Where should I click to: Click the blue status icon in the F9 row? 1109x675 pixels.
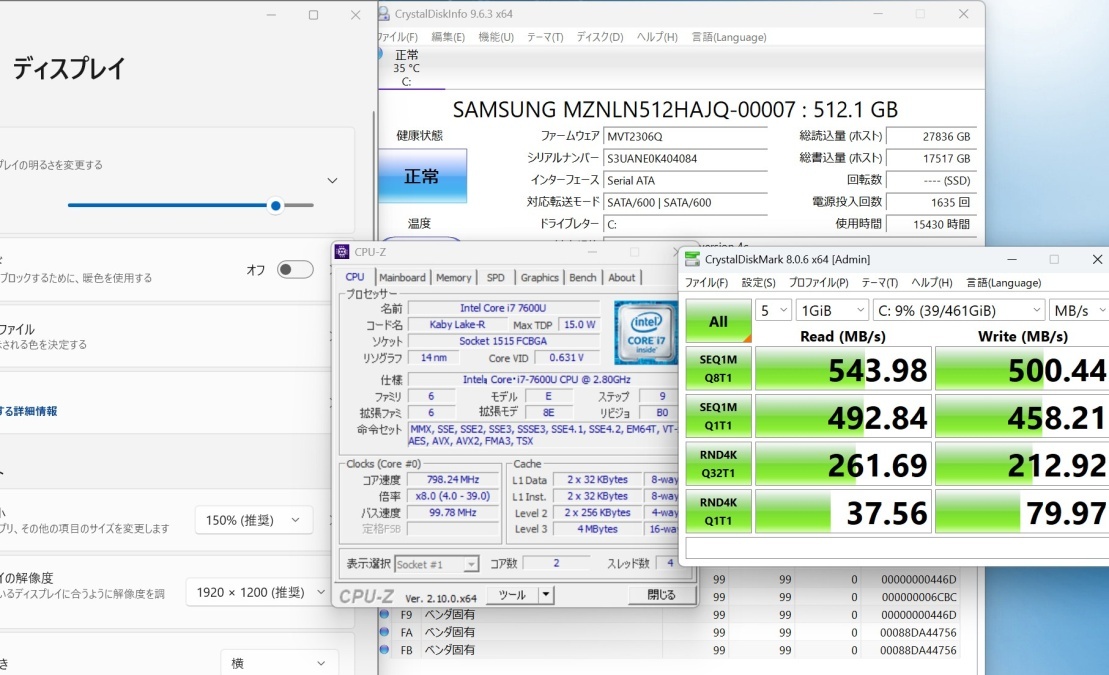pyautogui.click(x=384, y=614)
